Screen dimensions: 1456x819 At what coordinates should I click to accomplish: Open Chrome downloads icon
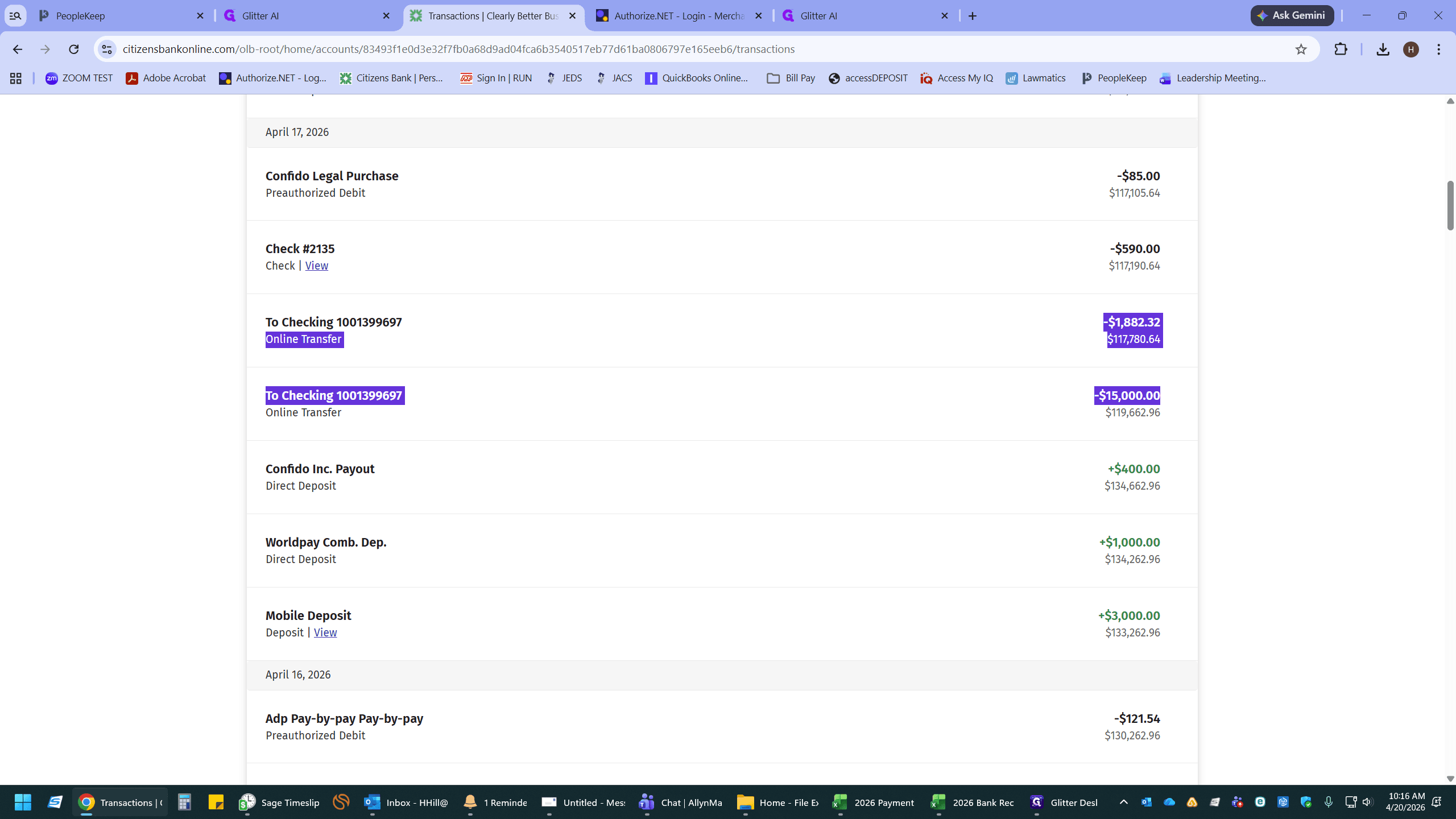tap(1383, 49)
